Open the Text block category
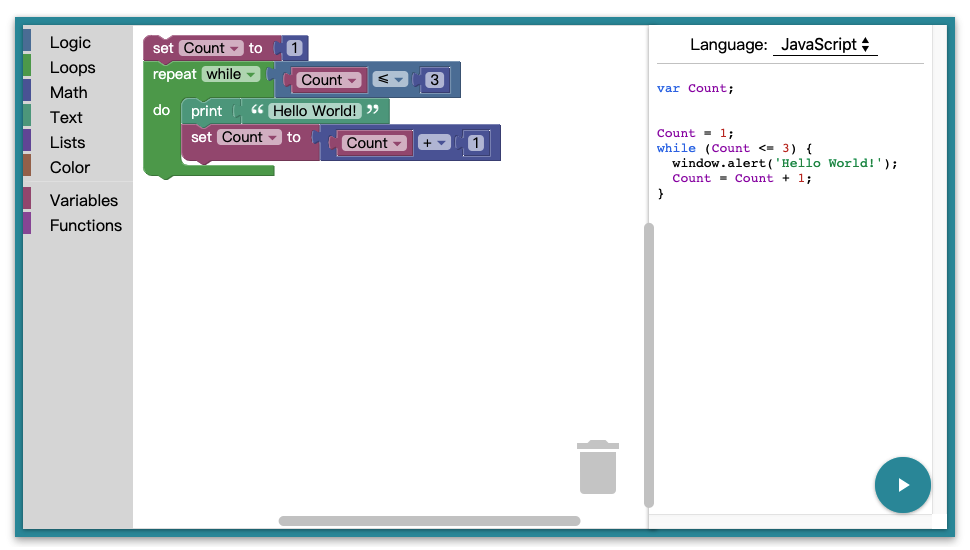This screenshot has height=550, width=970. 66,118
